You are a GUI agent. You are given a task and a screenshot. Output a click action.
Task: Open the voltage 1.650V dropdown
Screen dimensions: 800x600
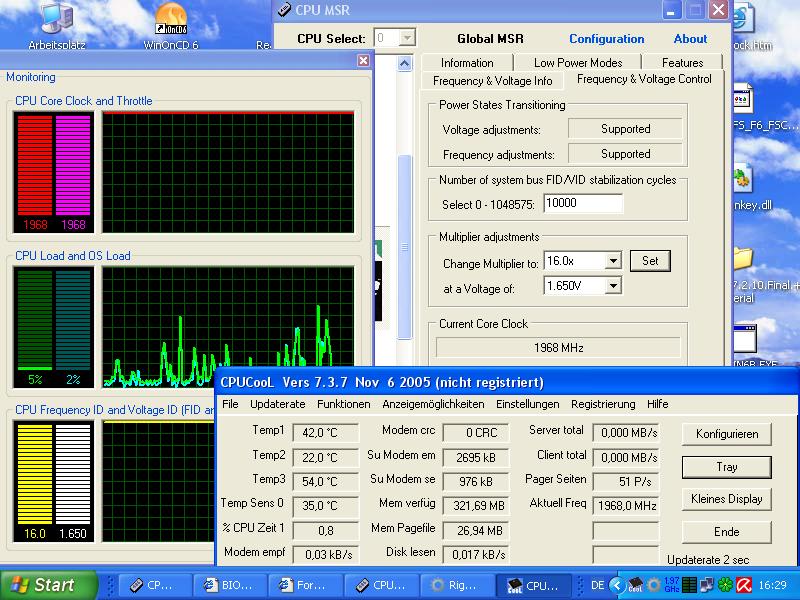click(x=613, y=286)
